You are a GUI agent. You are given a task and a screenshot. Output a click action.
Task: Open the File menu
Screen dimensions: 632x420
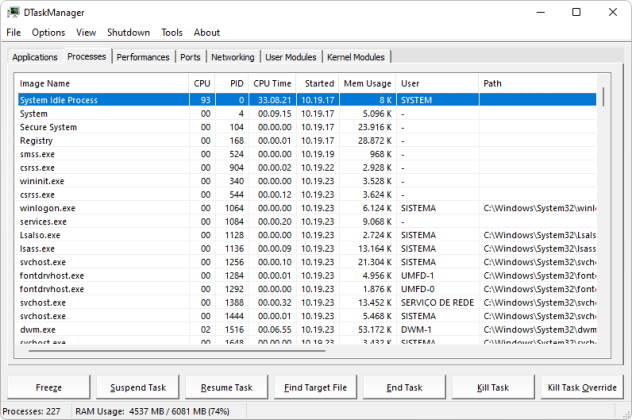[x=14, y=33]
